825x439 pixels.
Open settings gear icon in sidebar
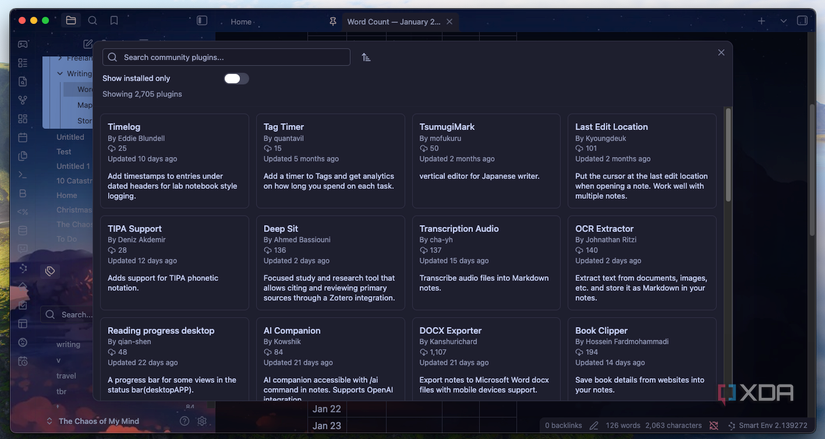[202, 421]
